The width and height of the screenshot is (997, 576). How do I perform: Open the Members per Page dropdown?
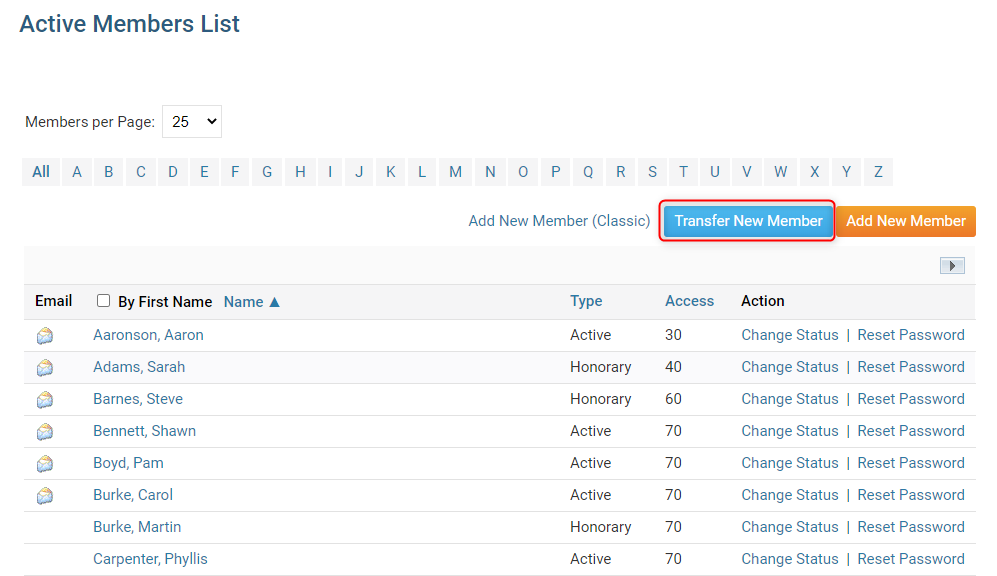(192, 122)
